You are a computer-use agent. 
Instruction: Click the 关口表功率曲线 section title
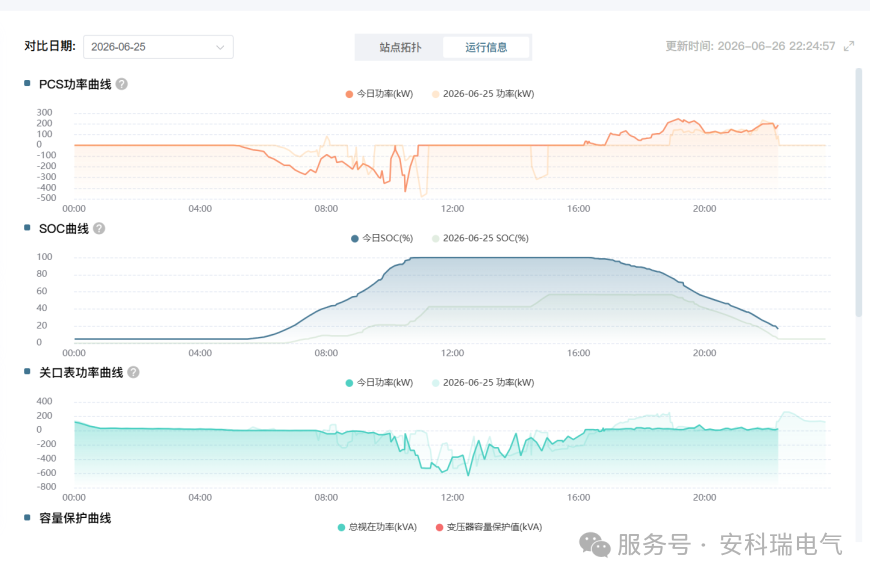tap(81, 373)
